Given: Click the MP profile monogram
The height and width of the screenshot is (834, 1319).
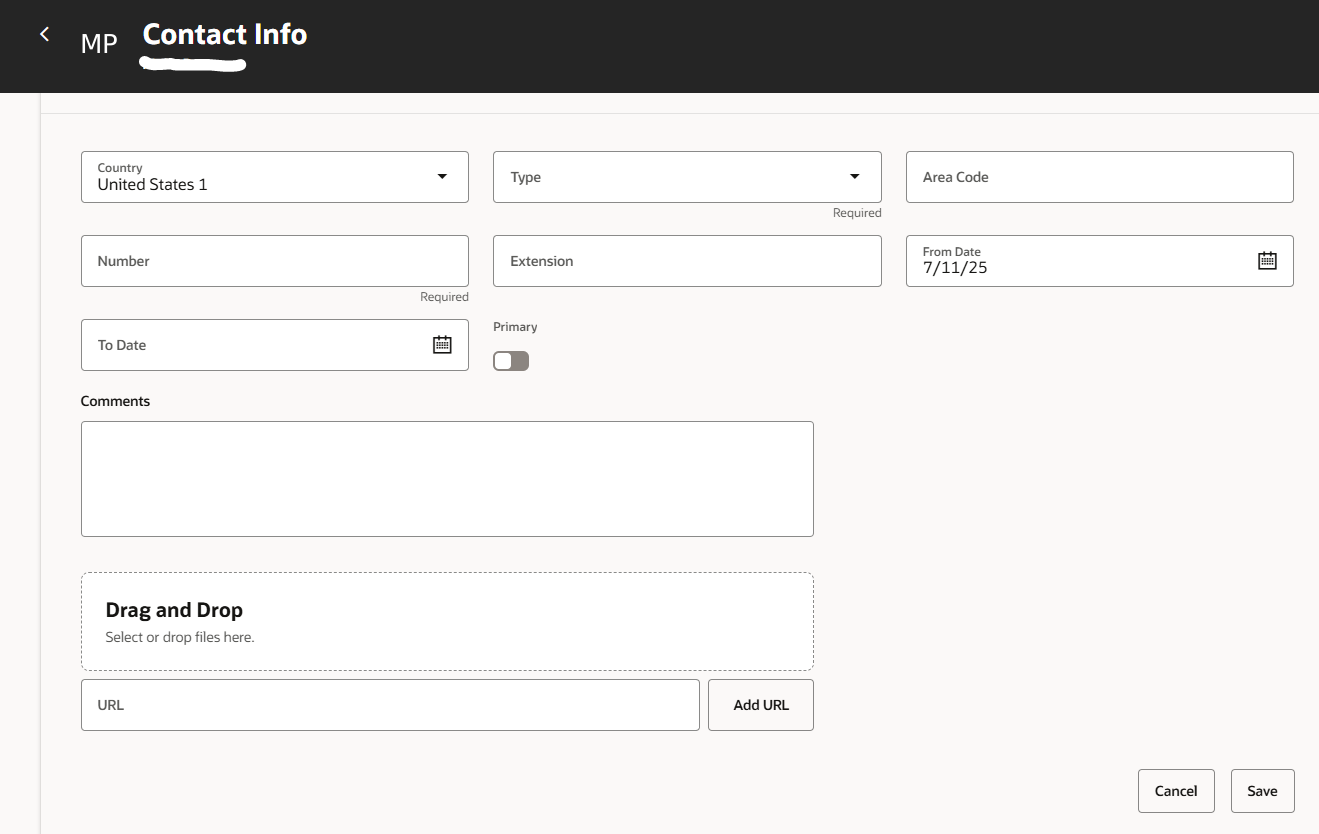Looking at the screenshot, I should 97,43.
